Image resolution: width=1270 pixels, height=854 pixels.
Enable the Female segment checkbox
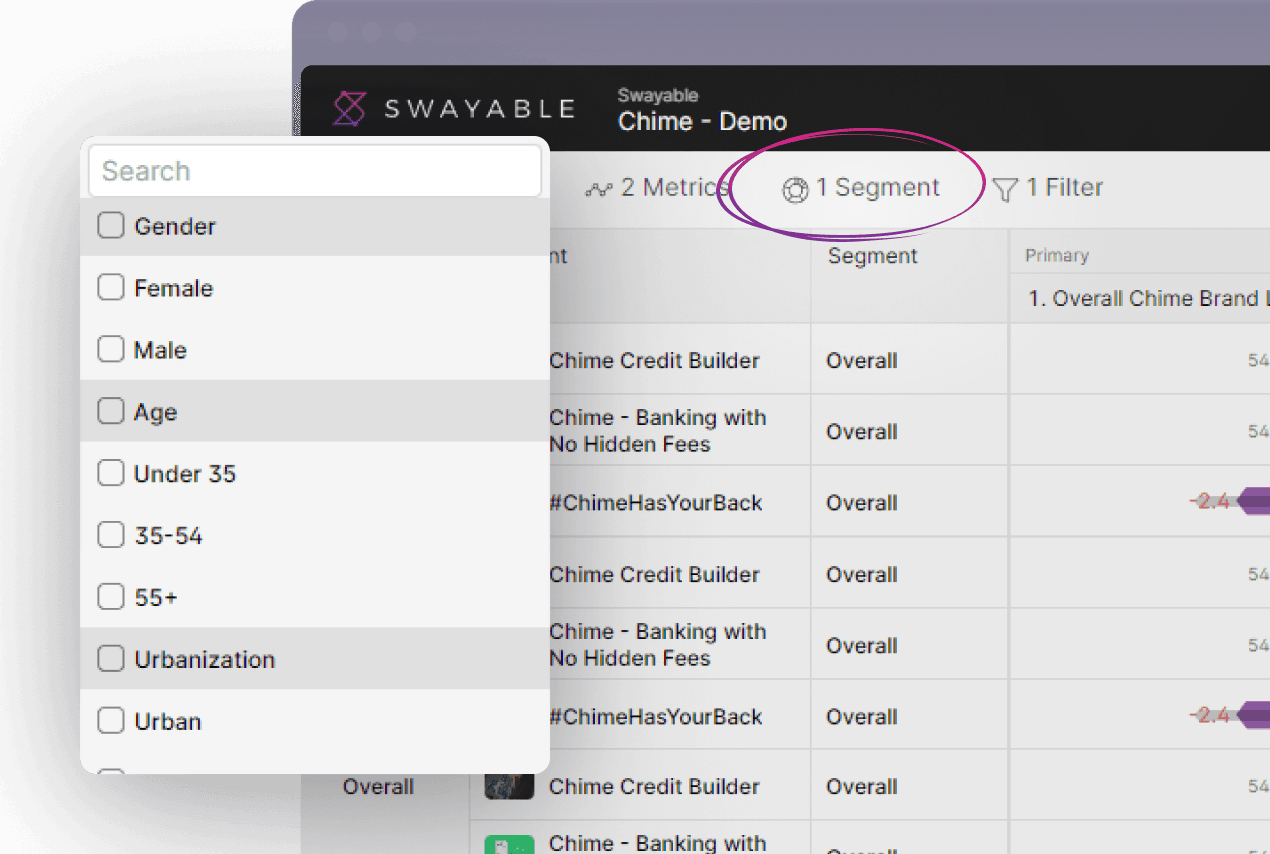coord(110,288)
